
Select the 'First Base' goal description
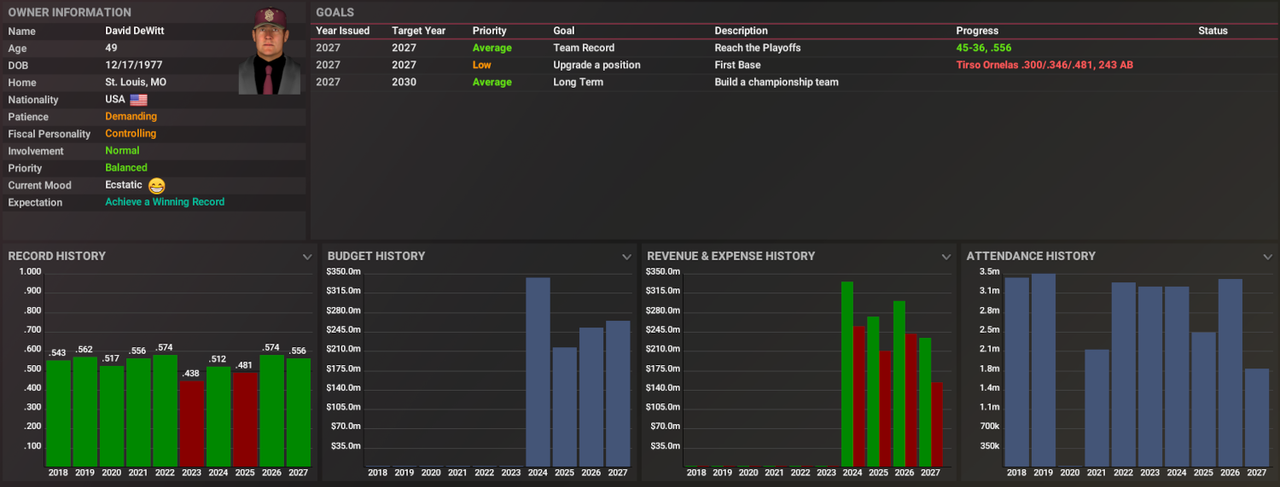click(737, 65)
